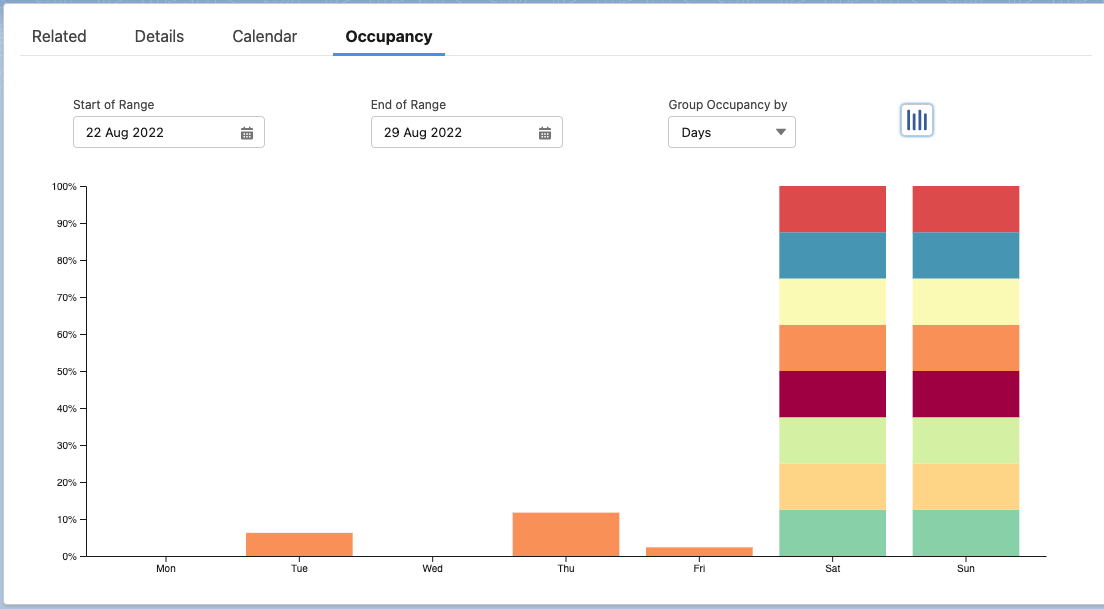
Task: Select the Occupancy tab
Action: (388, 37)
